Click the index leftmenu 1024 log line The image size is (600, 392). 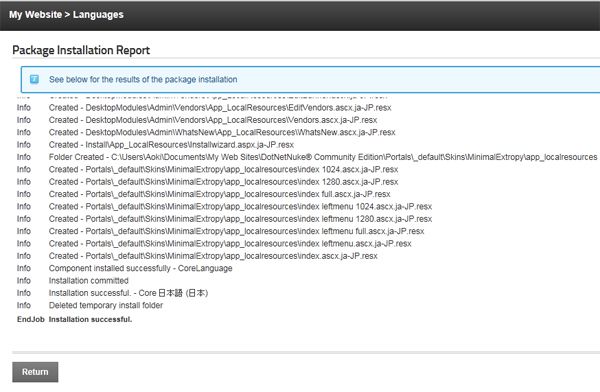tap(240, 206)
